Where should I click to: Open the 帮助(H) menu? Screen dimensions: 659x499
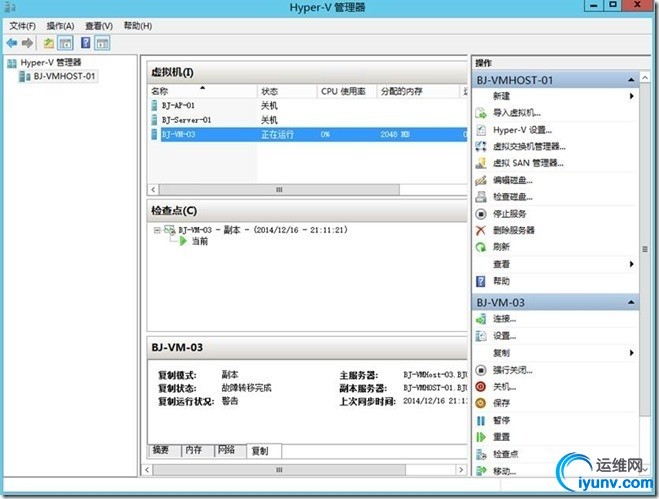click(137, 26)
